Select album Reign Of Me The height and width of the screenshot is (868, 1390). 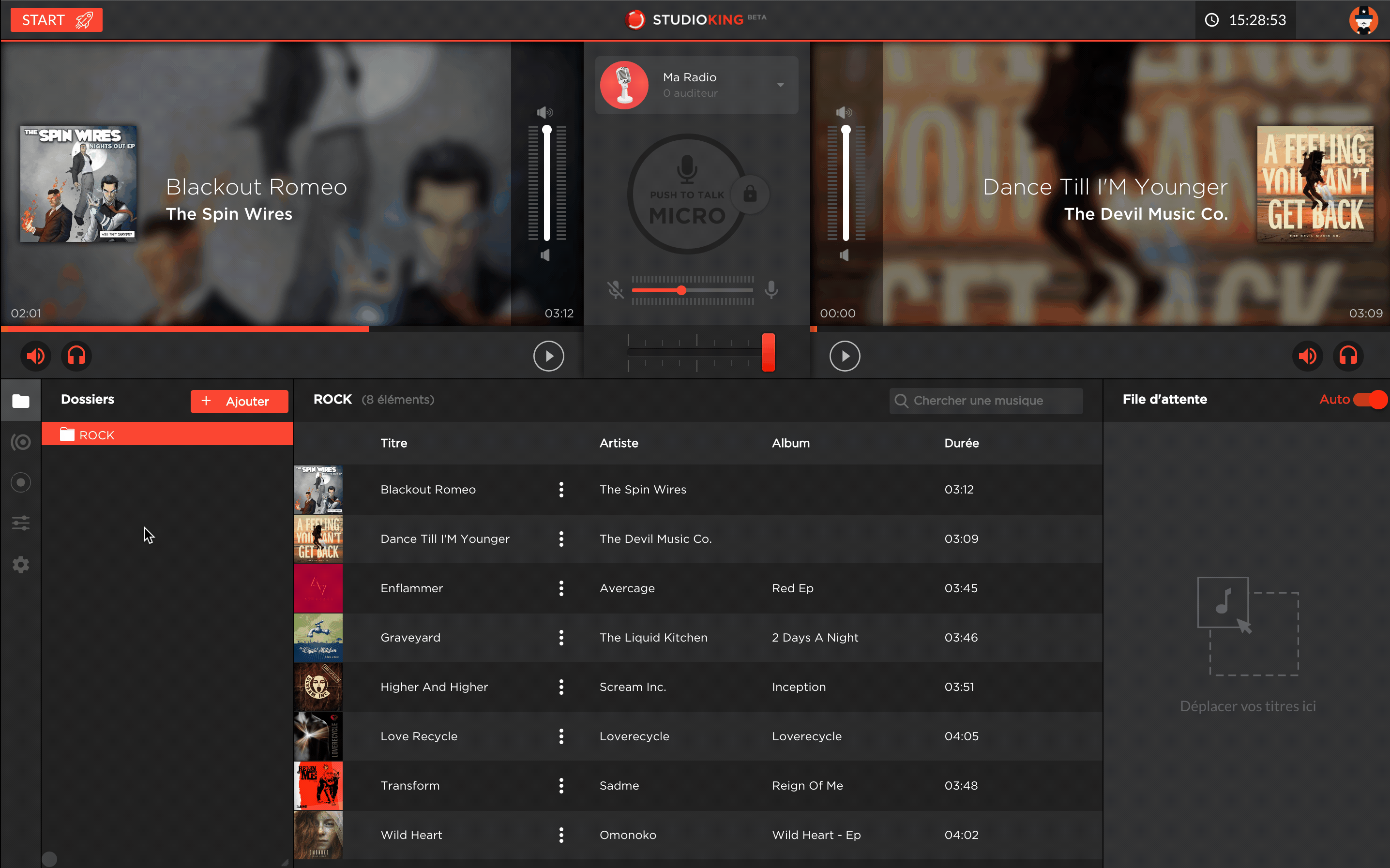click(807, 786)
